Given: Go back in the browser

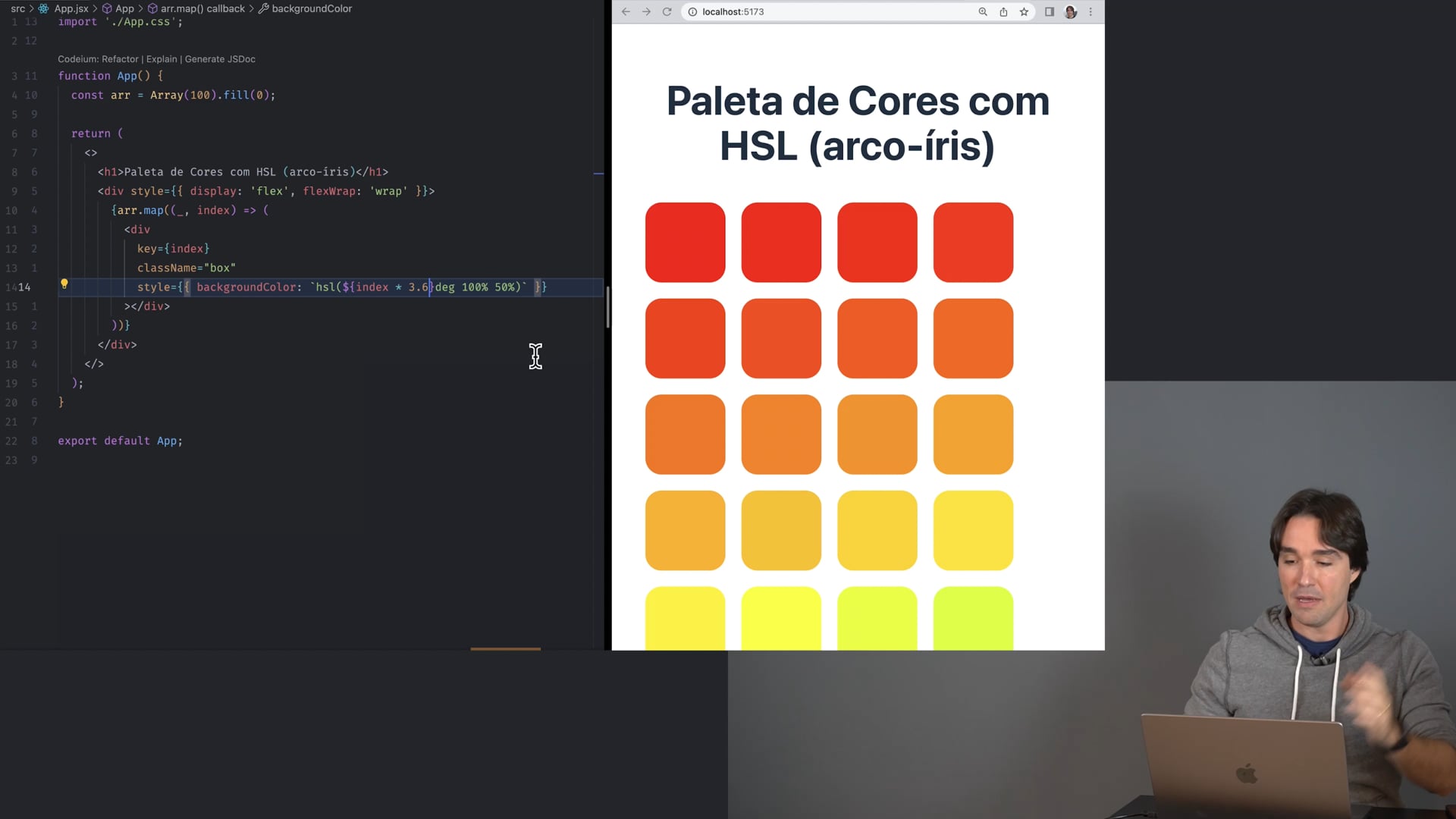Looking at the screenshot, I should 626,11.
